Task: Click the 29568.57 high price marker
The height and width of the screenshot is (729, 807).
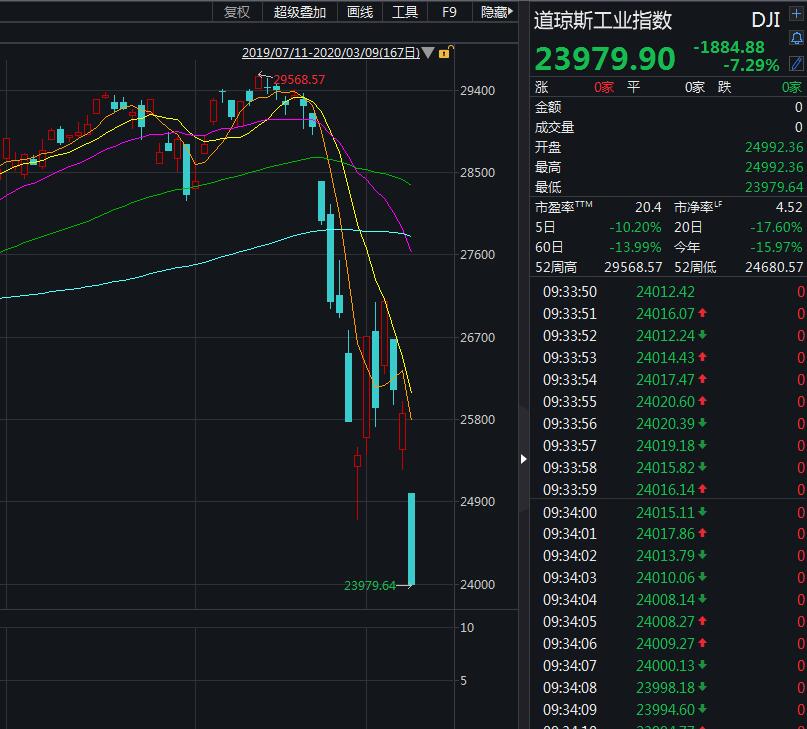Action: click(299, 79)
